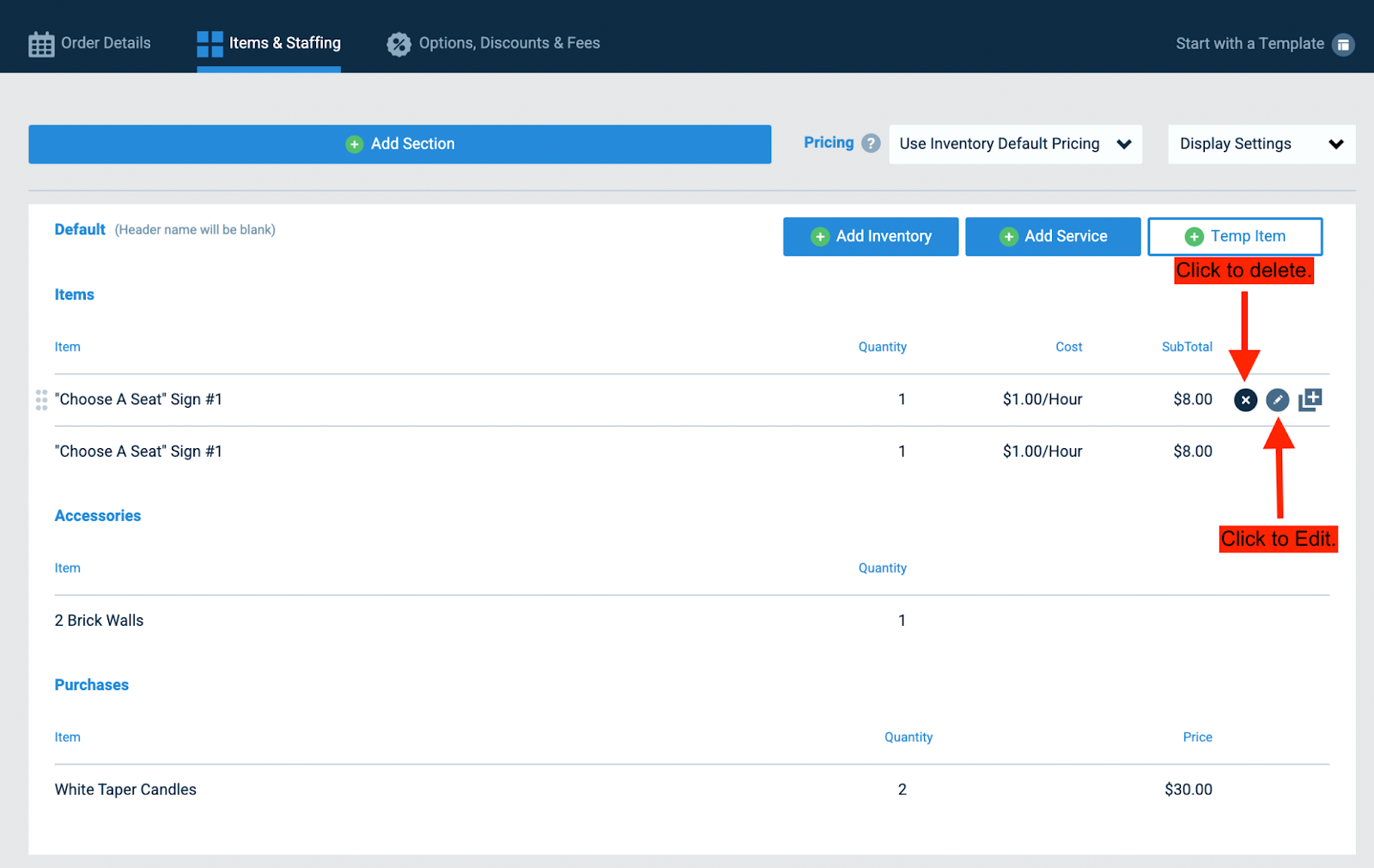1374x868 pixels.
Task: Click the calendar icon on Order Details
Action: 40,43
